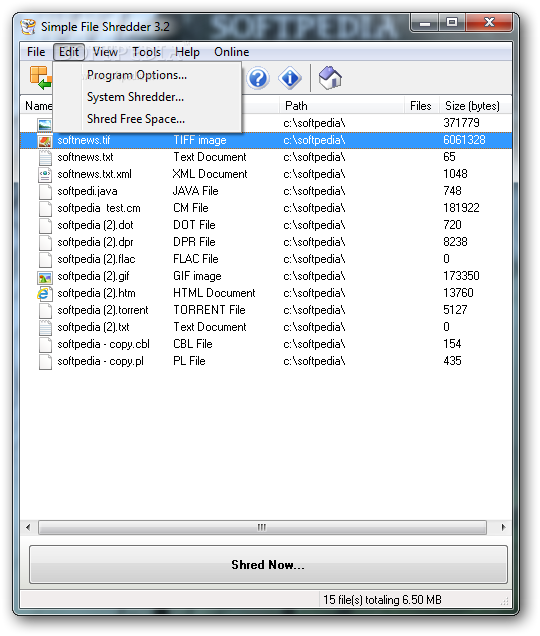The height and width of the screenshot is (636, 540).
Task: Click the horizontal scrollbar right arrow
Action: coord(503,528)
